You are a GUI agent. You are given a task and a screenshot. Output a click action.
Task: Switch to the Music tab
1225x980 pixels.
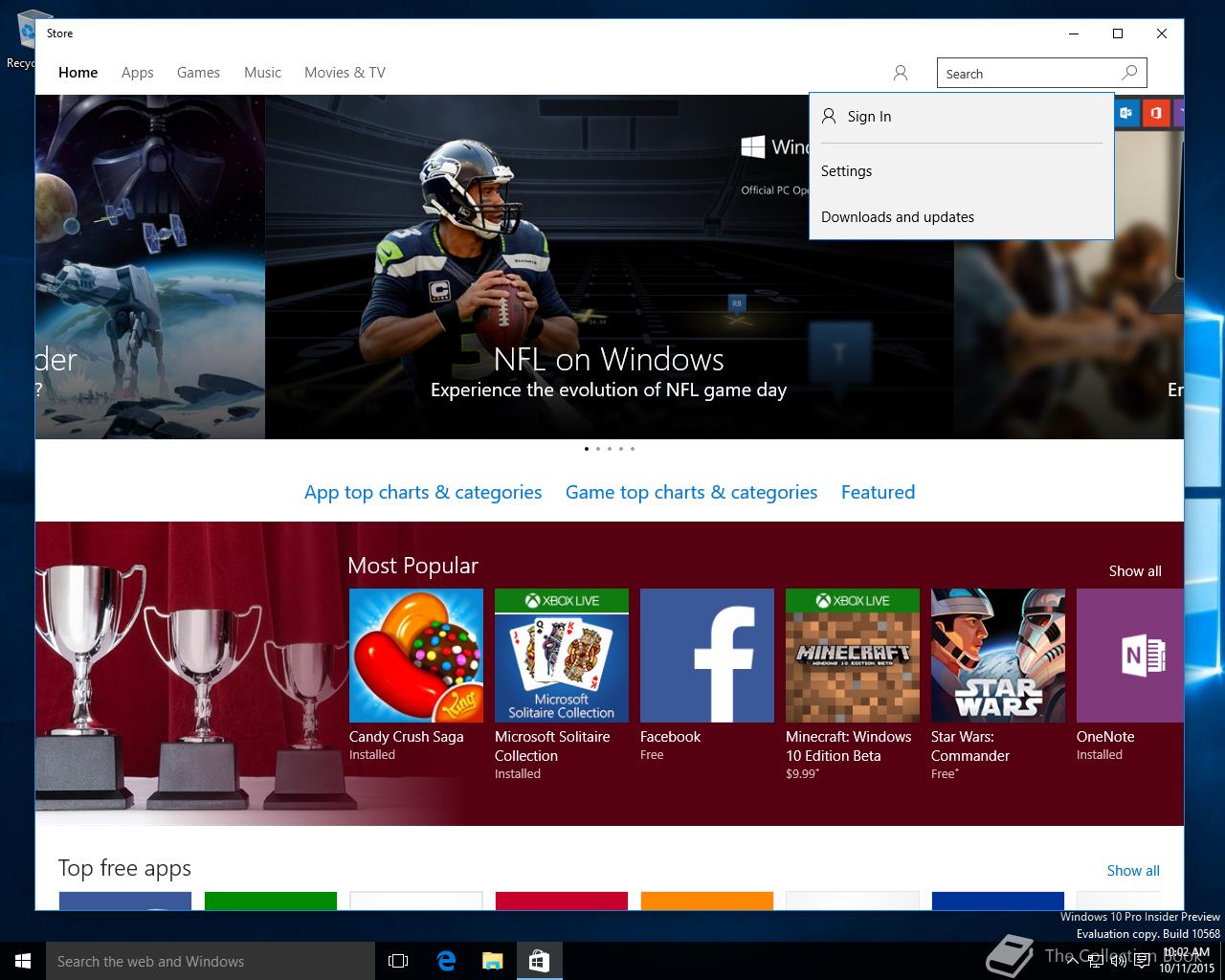(262, 73)
